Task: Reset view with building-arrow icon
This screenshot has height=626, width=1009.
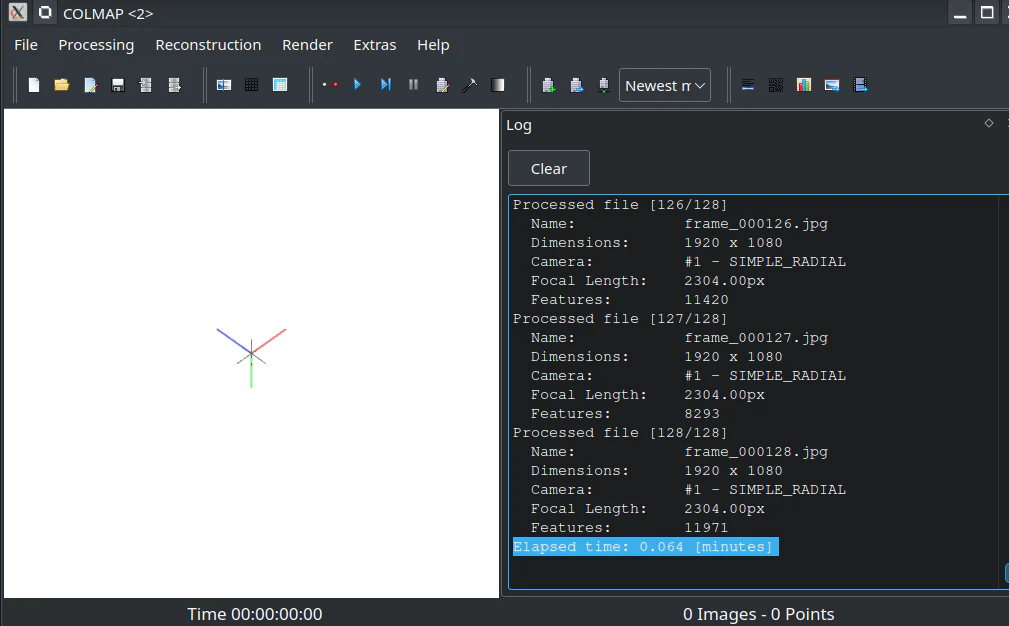Action: (577, 85)
